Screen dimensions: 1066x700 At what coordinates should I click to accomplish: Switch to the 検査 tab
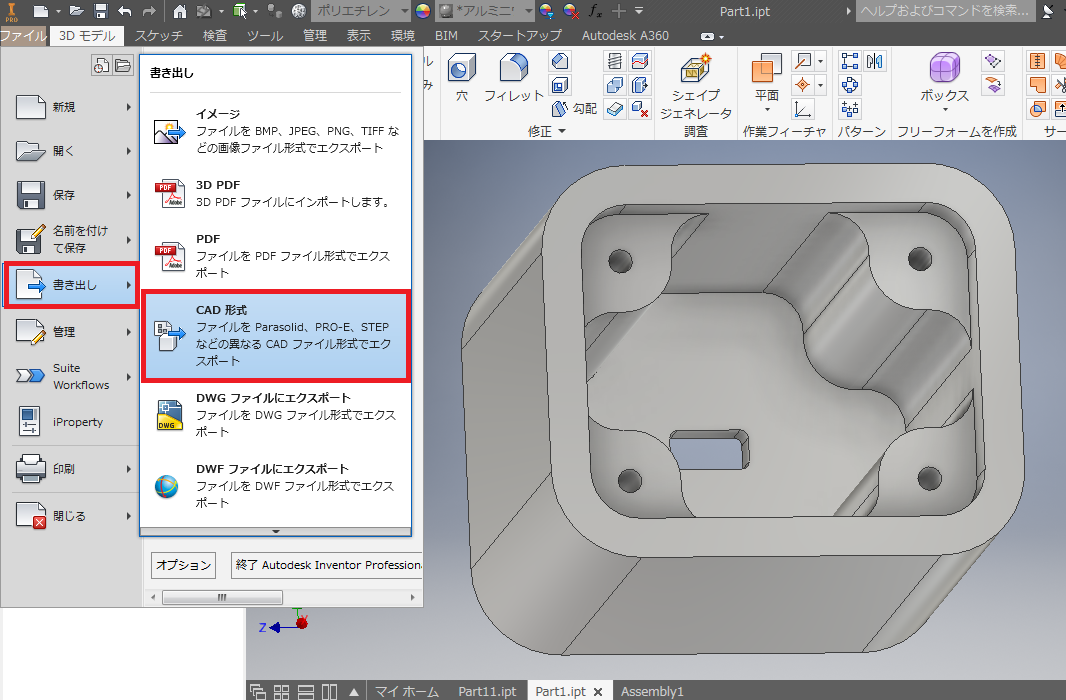215,35
